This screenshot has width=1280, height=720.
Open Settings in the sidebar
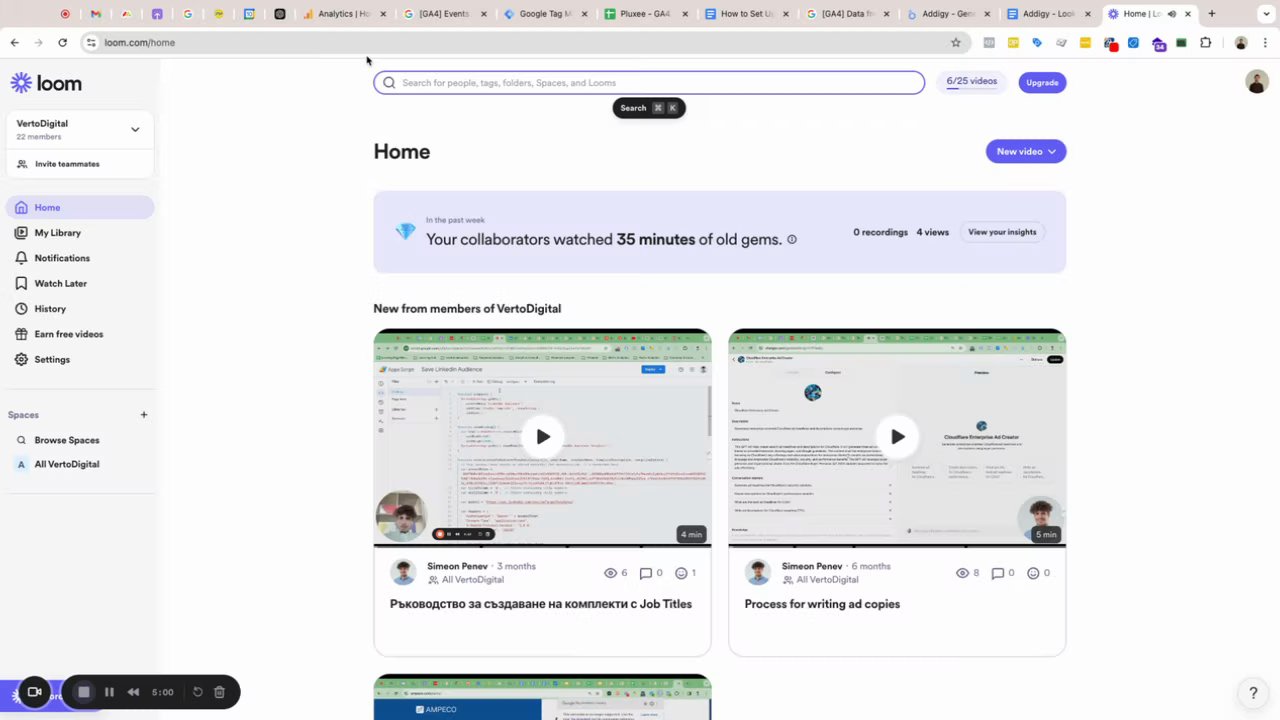click(52, 359)
